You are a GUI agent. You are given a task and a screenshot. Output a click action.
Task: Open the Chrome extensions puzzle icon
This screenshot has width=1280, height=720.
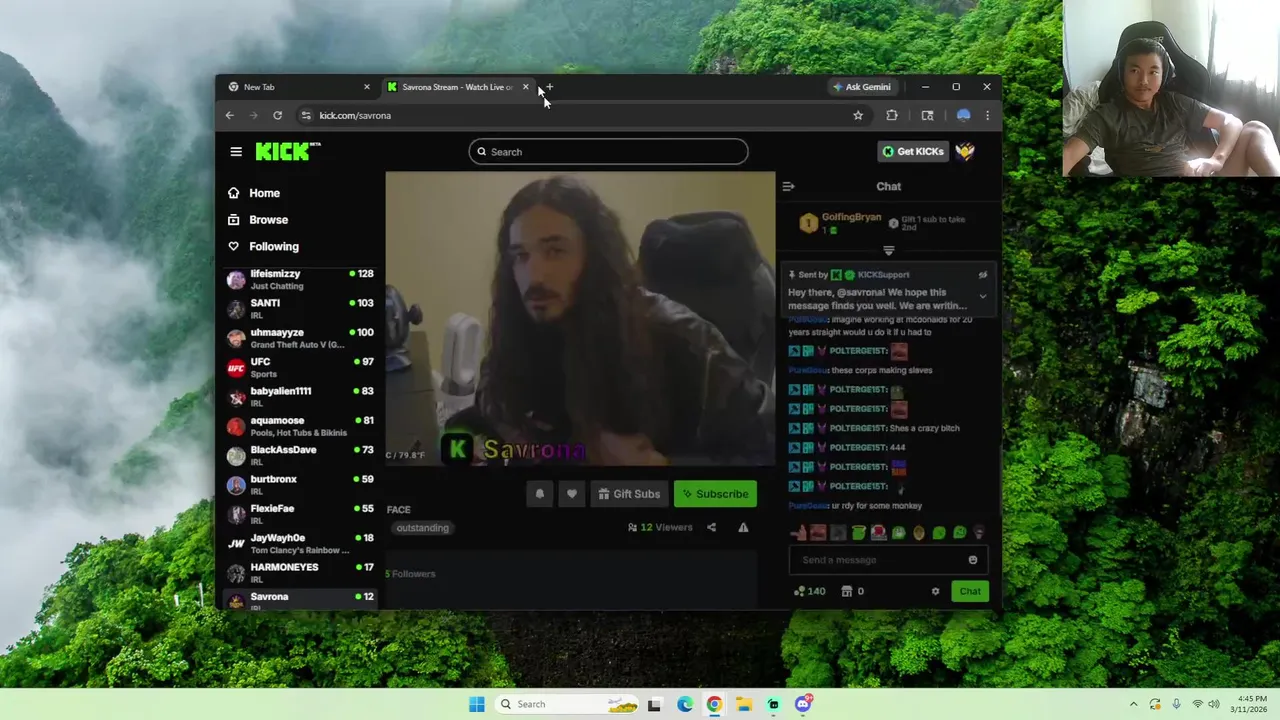(892, 115)
